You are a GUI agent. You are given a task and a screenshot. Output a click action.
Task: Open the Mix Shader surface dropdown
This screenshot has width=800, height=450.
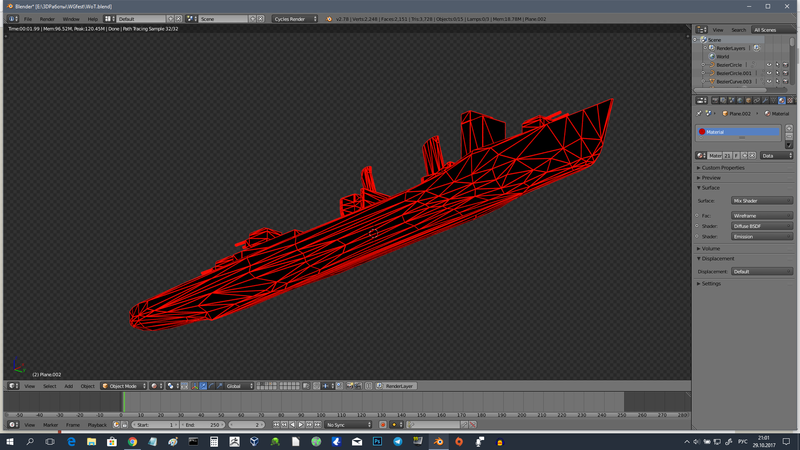click(x=762, y=201)
